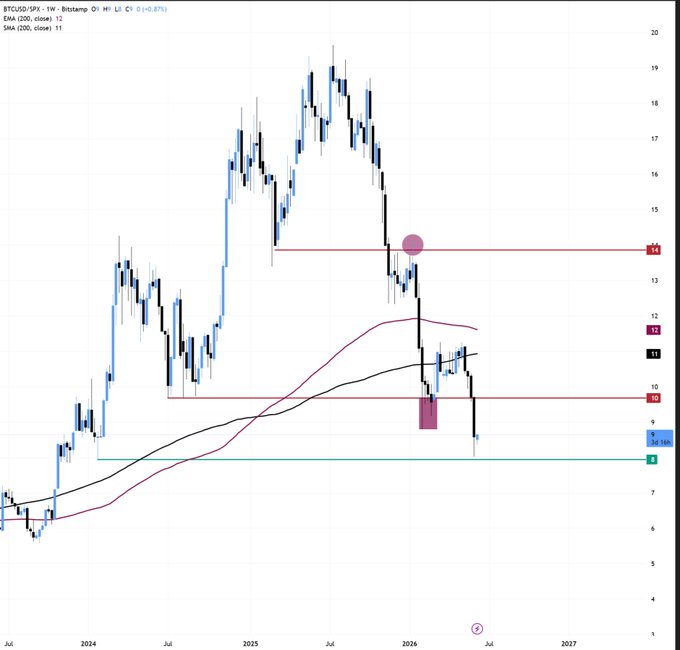Click the blue current price label with the 3d 16h countdown
The width and height of the screenshot is (680, 650).
(660, 438)
